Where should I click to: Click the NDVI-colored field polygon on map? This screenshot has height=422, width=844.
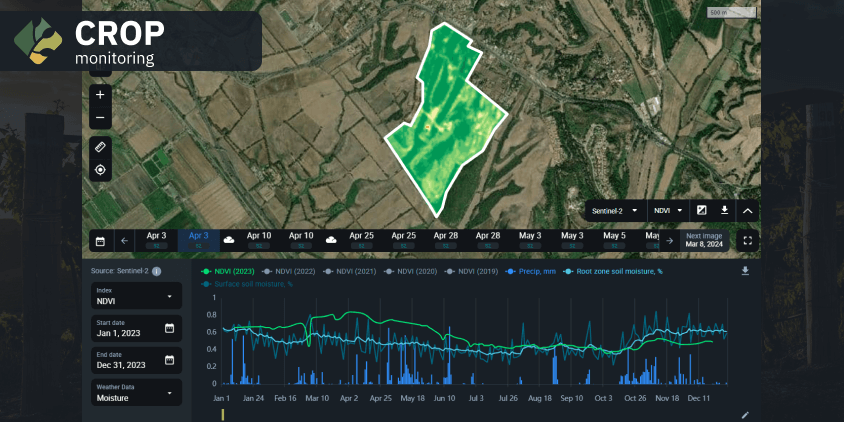[445, 118]
